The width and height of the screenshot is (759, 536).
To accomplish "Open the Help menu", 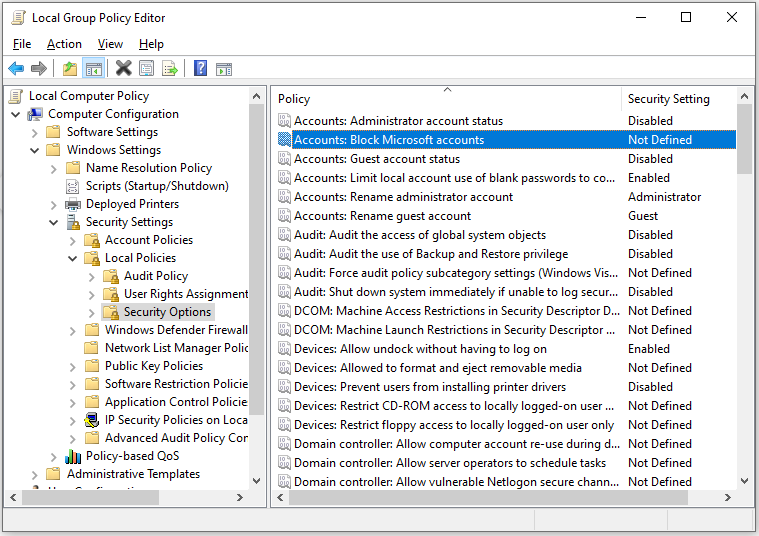I will pyautogui.click(x=151, y=44).
